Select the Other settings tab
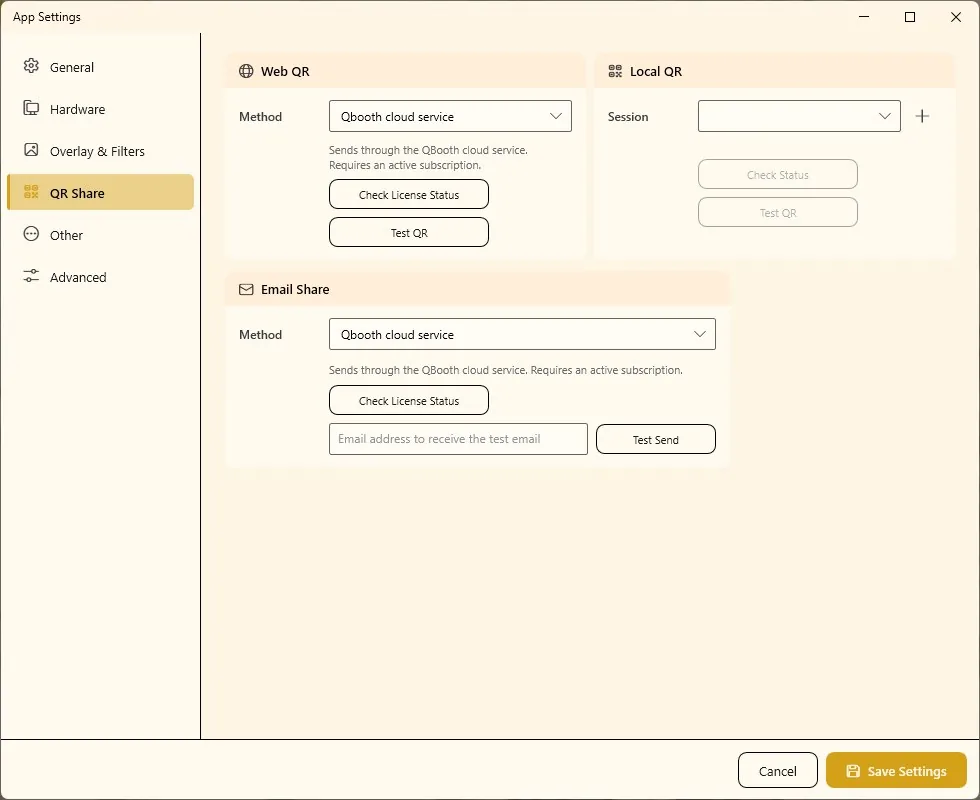Image resolution: width=980 pixels, height=800 pixels. tap(100, 235)
